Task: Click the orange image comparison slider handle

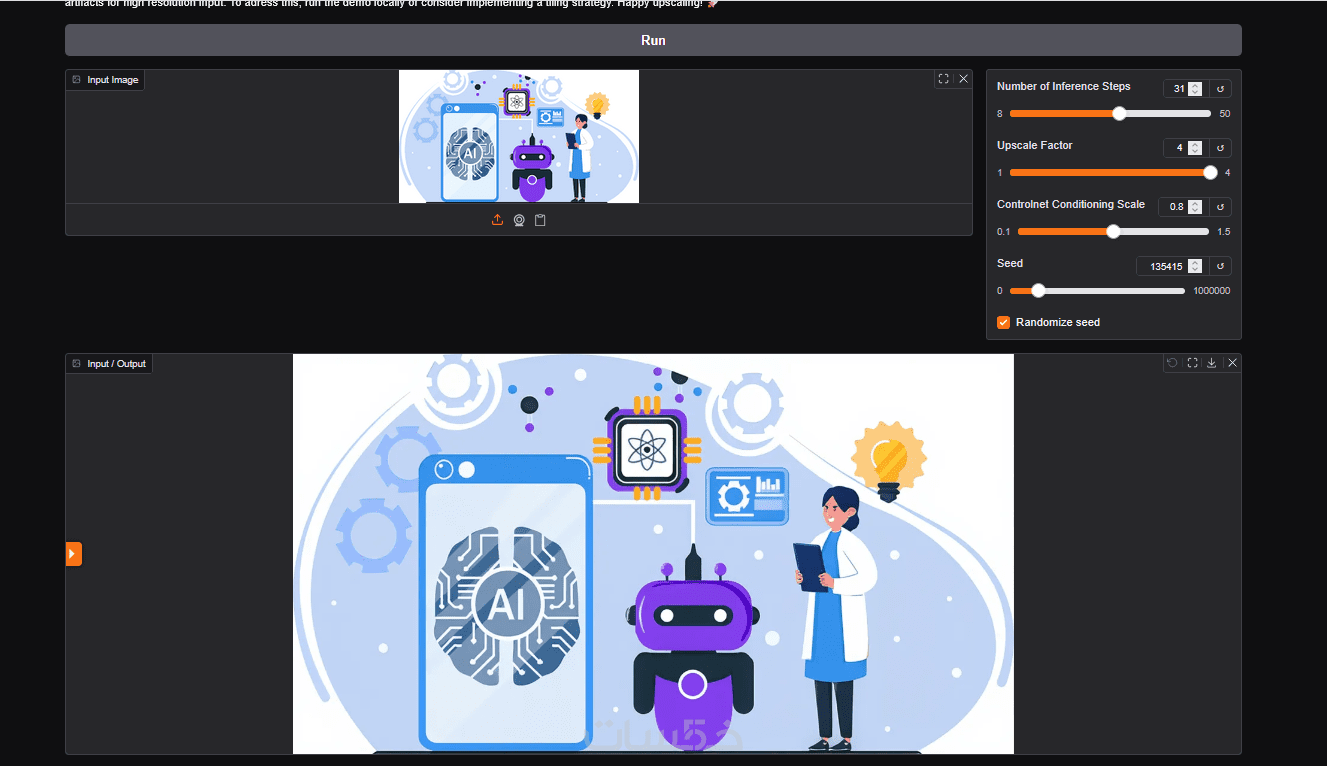Action: (x=74, y=554)
